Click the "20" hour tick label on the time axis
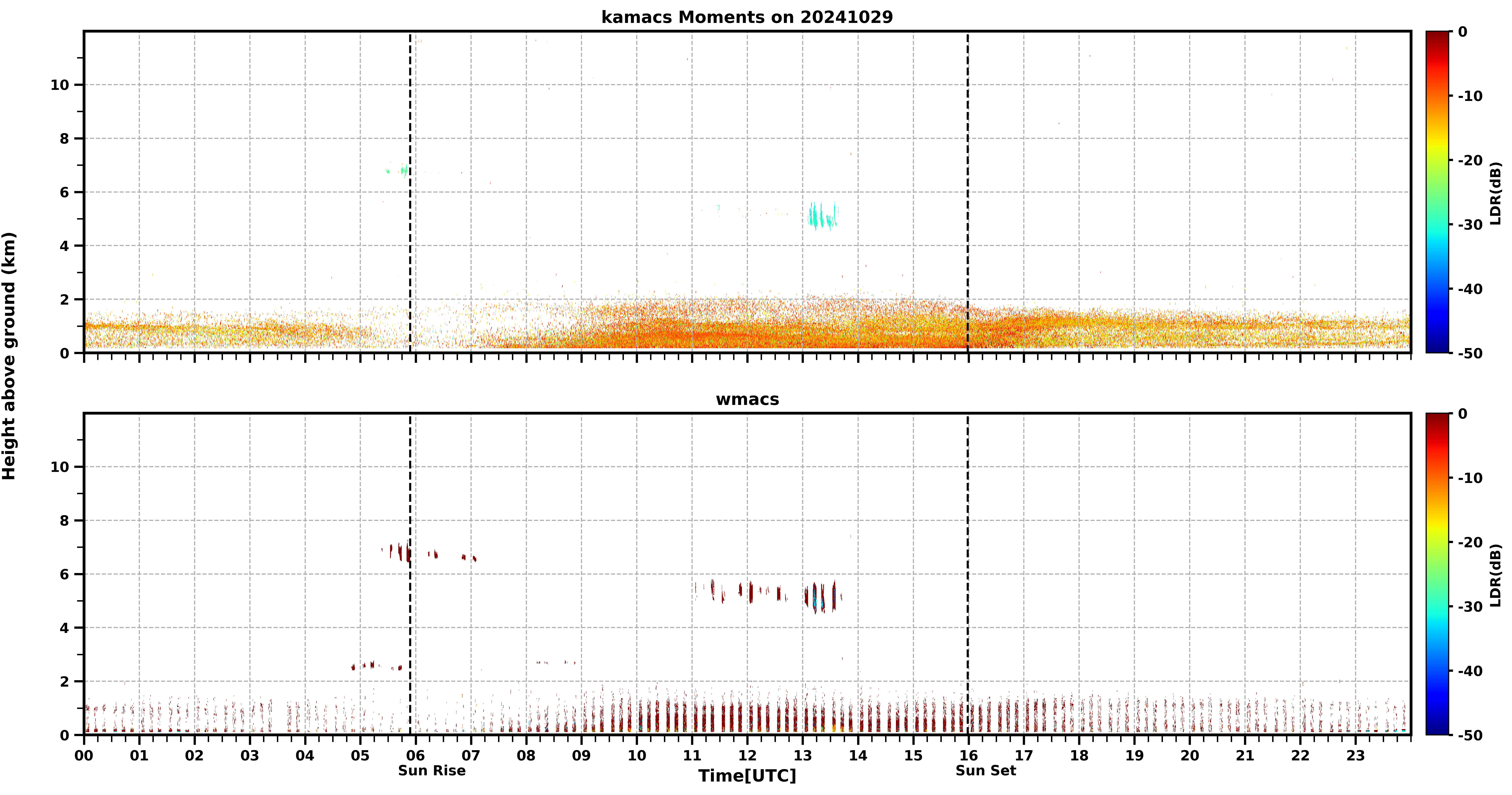The width and height of the screenshot is (1512, 795). click(1190, 756)
